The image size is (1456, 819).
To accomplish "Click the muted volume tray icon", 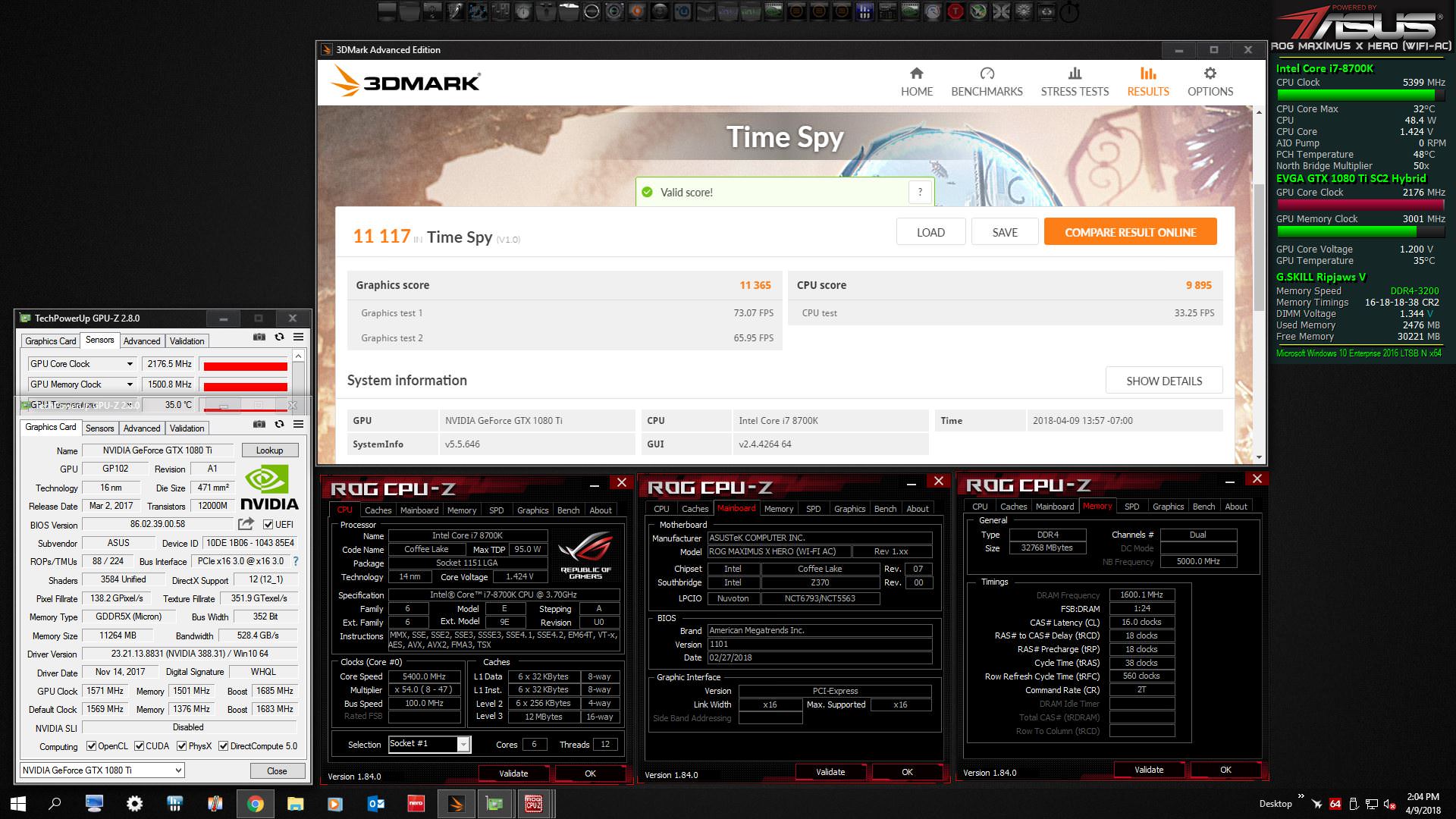I will pos(1390,804).
